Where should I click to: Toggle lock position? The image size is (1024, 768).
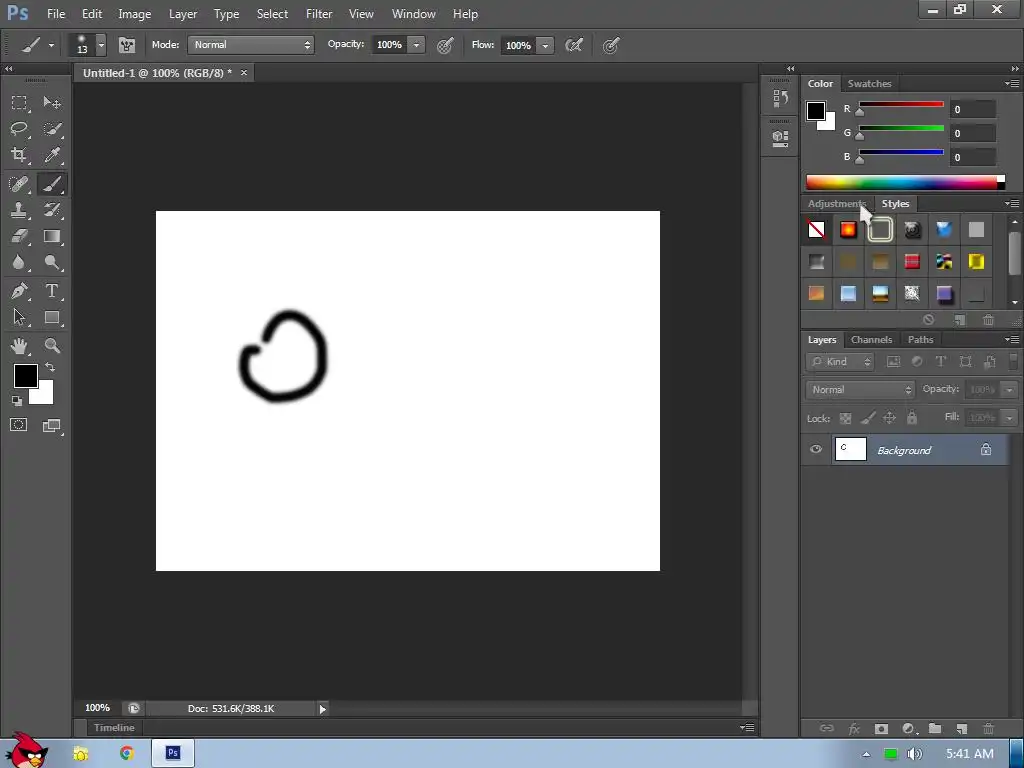(x=889, y=418)
